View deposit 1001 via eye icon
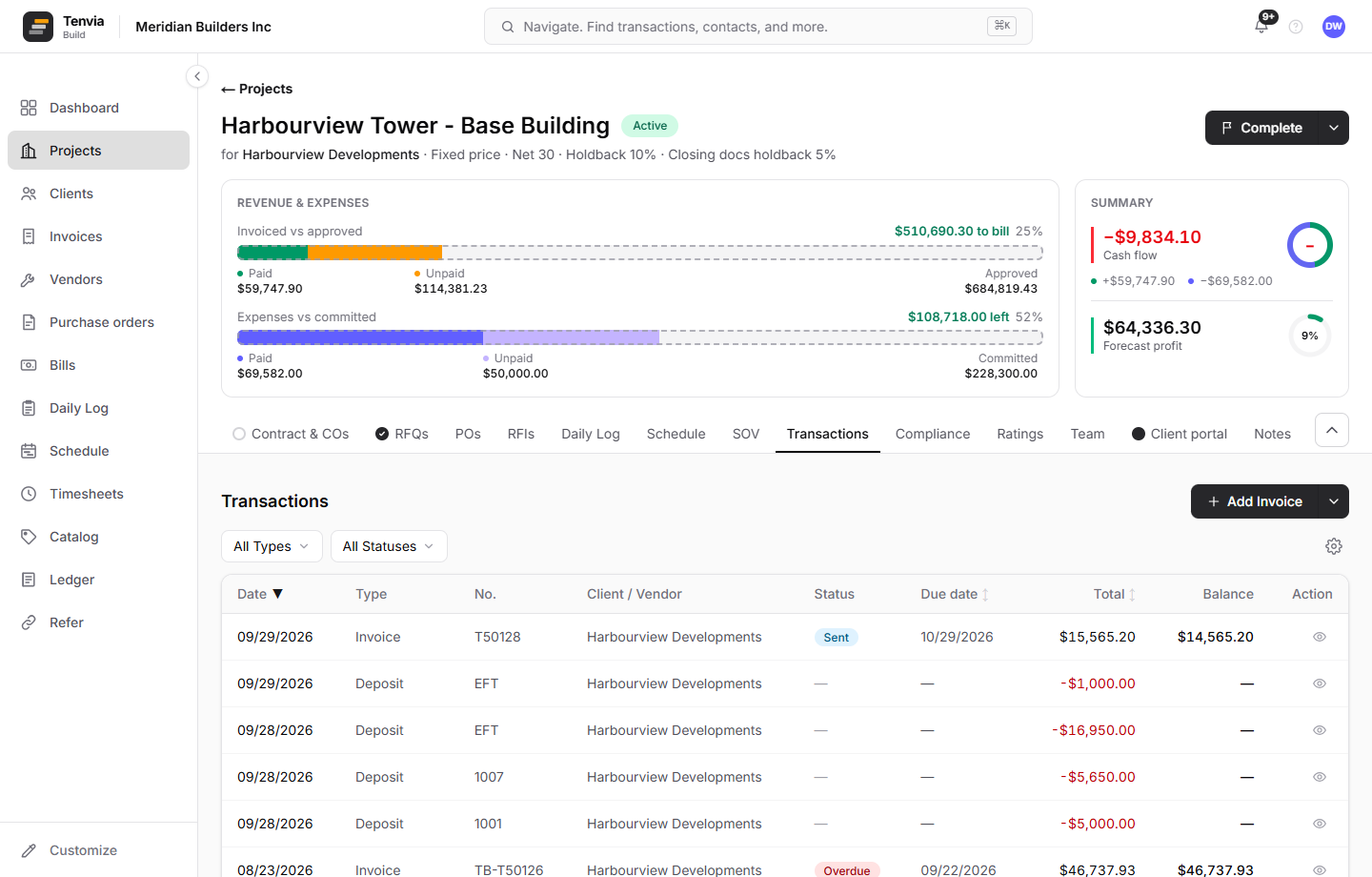 point(1320,824)
